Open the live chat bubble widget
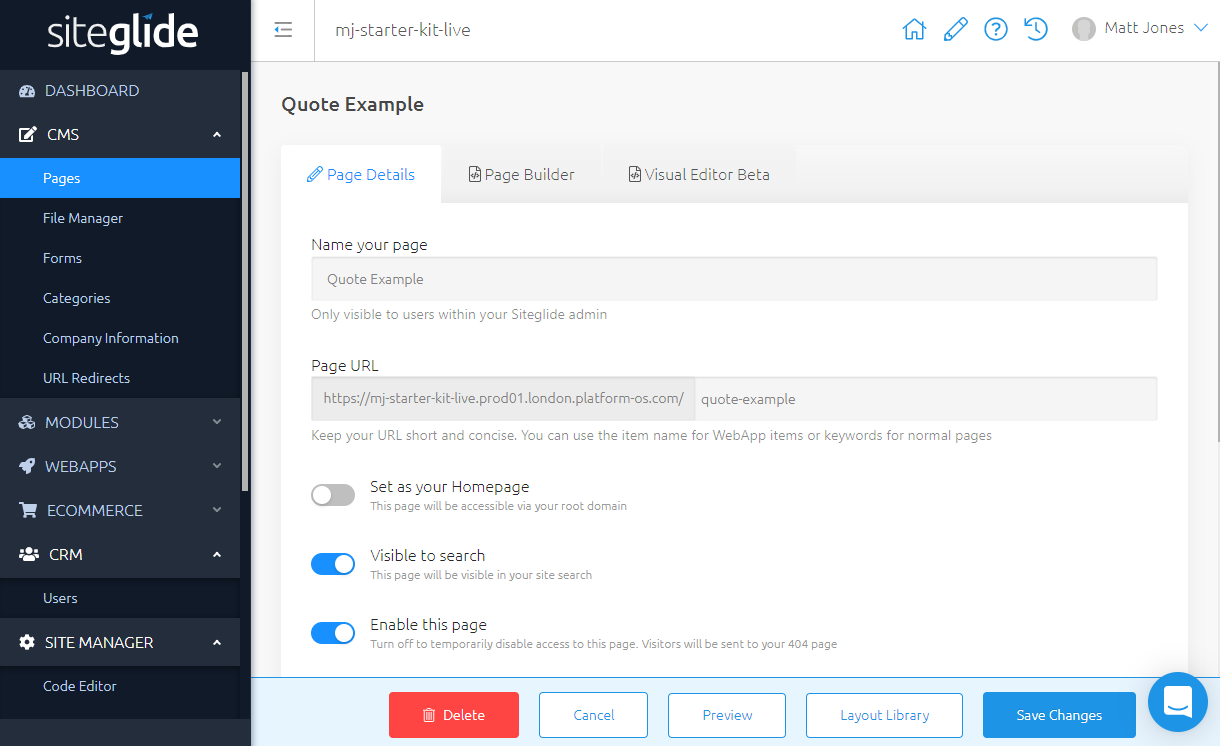1220x746 pixels. pyautogui.click(x=1178, y=701)
